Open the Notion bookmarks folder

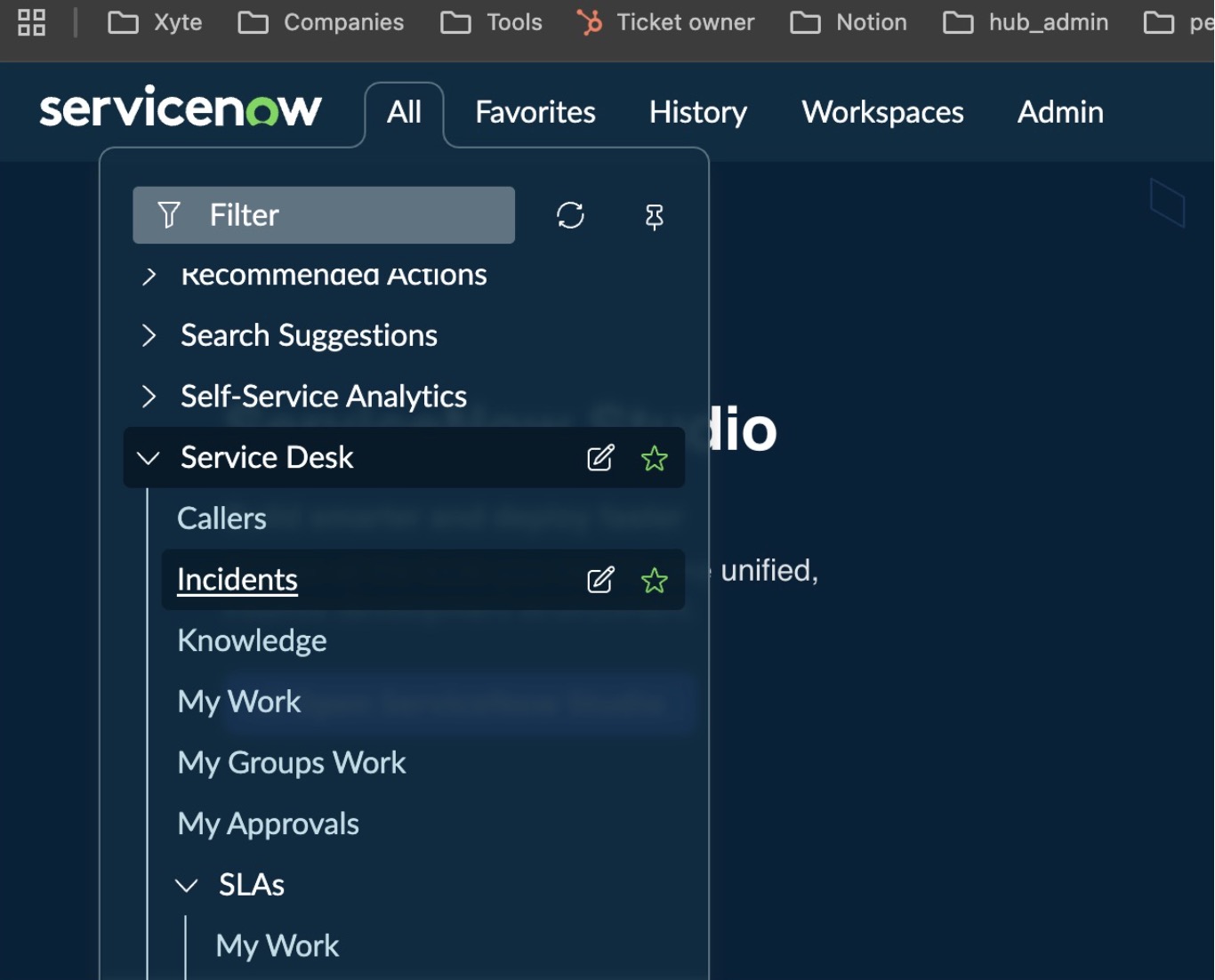(x=849, y=22)
